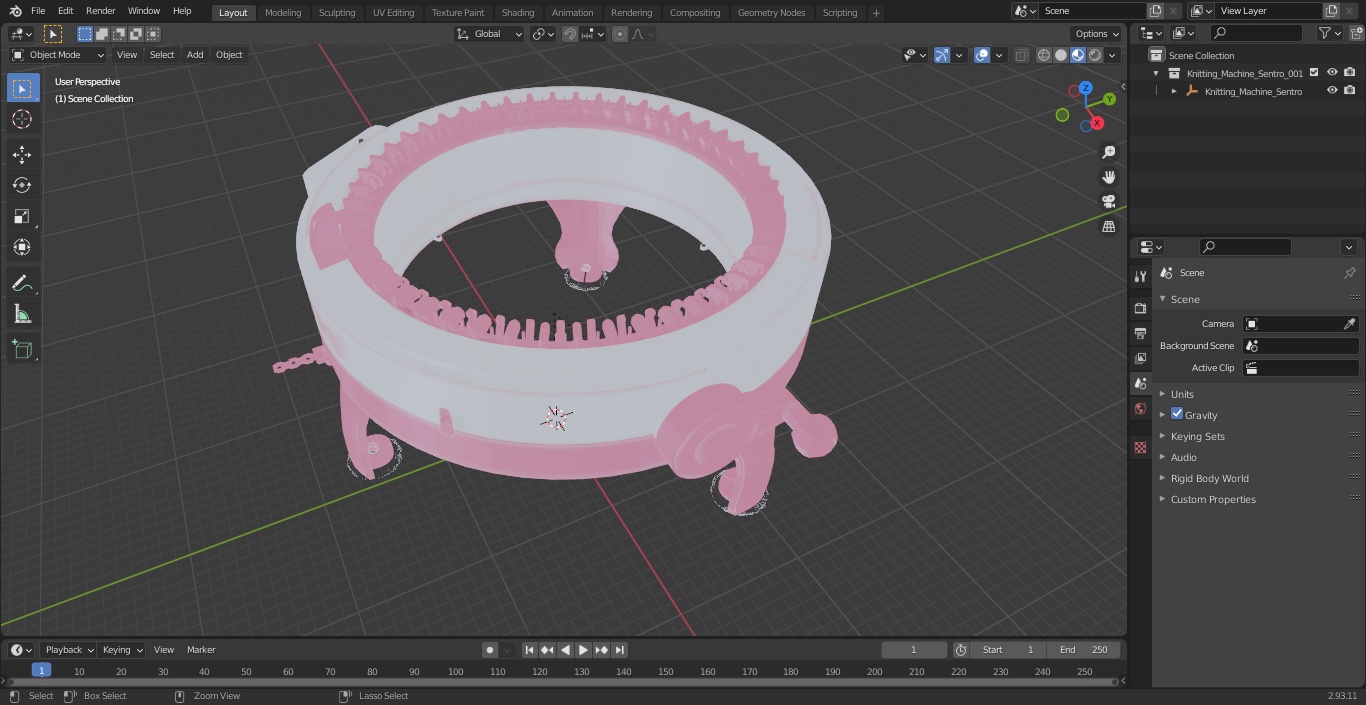Open the File menu
This screenshot has width=1366, height=705.
pos(38,11)
